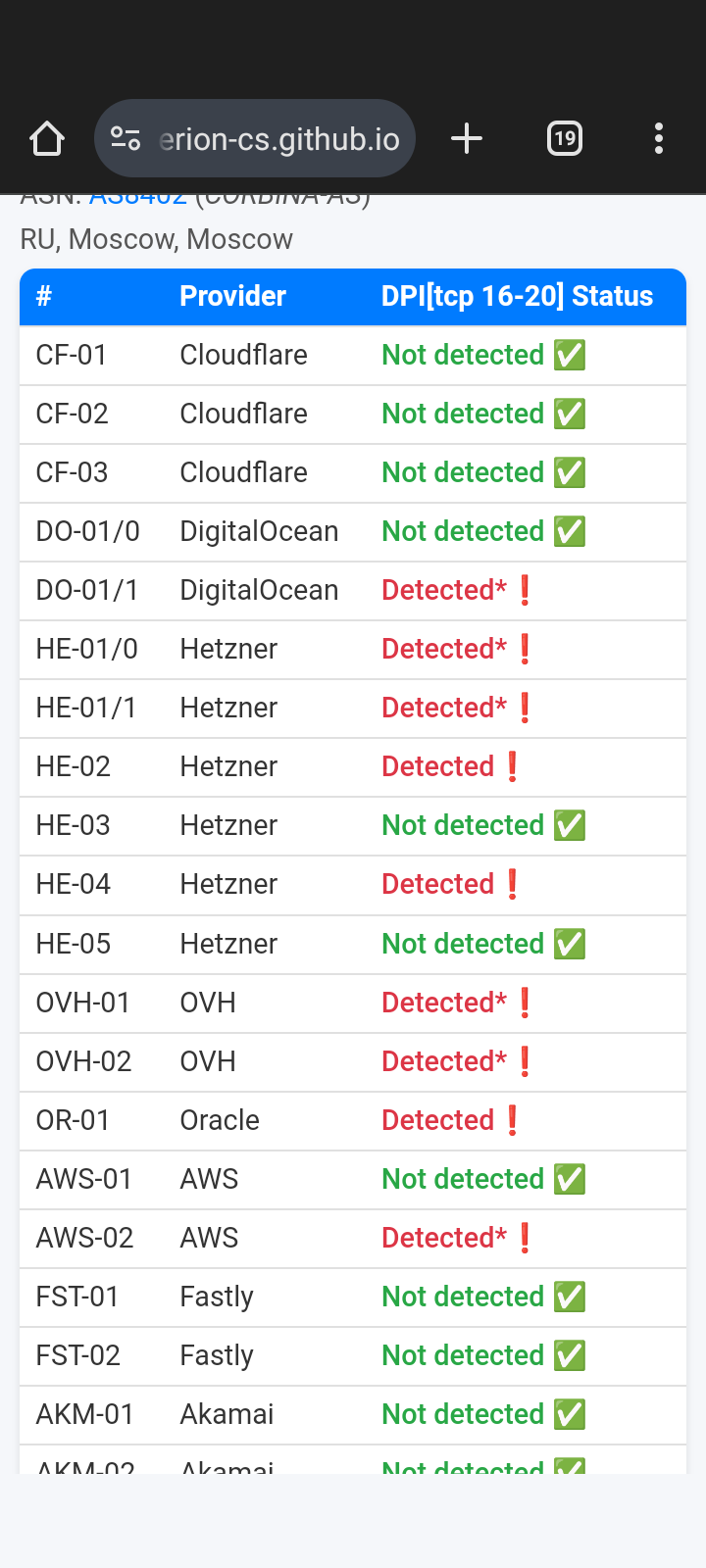706x1568 pixels.
Task: Click the Detected* status for OVH-02
Action: 444,1061
